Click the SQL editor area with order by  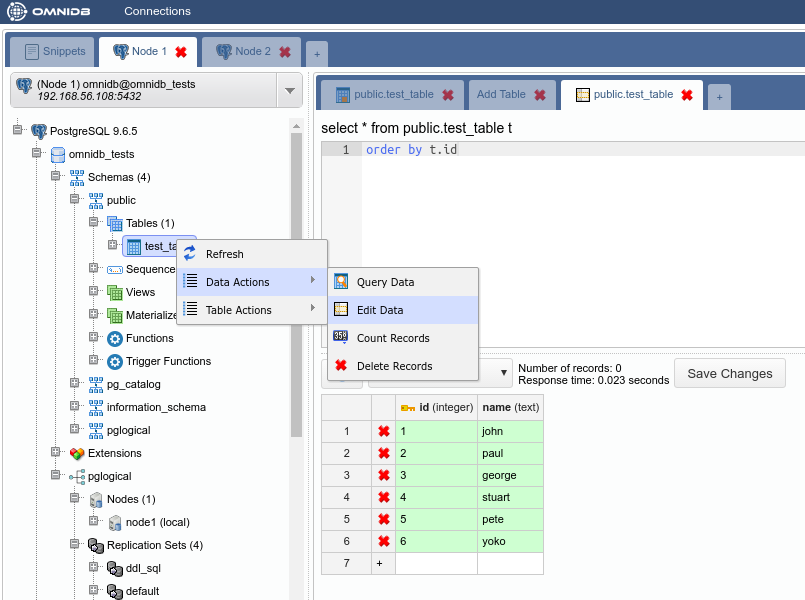580,200
